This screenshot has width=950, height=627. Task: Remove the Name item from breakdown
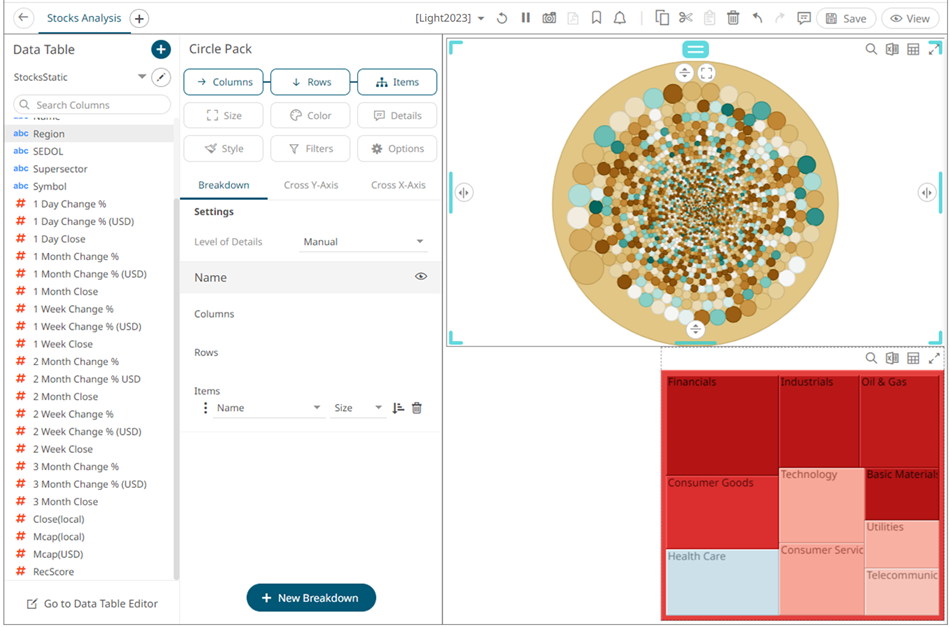(x=417, y=408)
